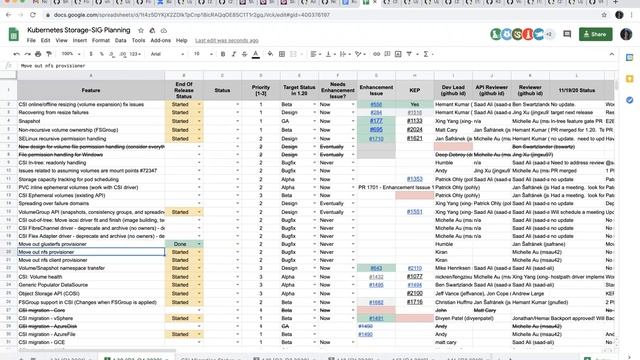The height and width of the screenshot is (360, 640).
Task: Click the Insert link icon
Action: tap(376, 54)
